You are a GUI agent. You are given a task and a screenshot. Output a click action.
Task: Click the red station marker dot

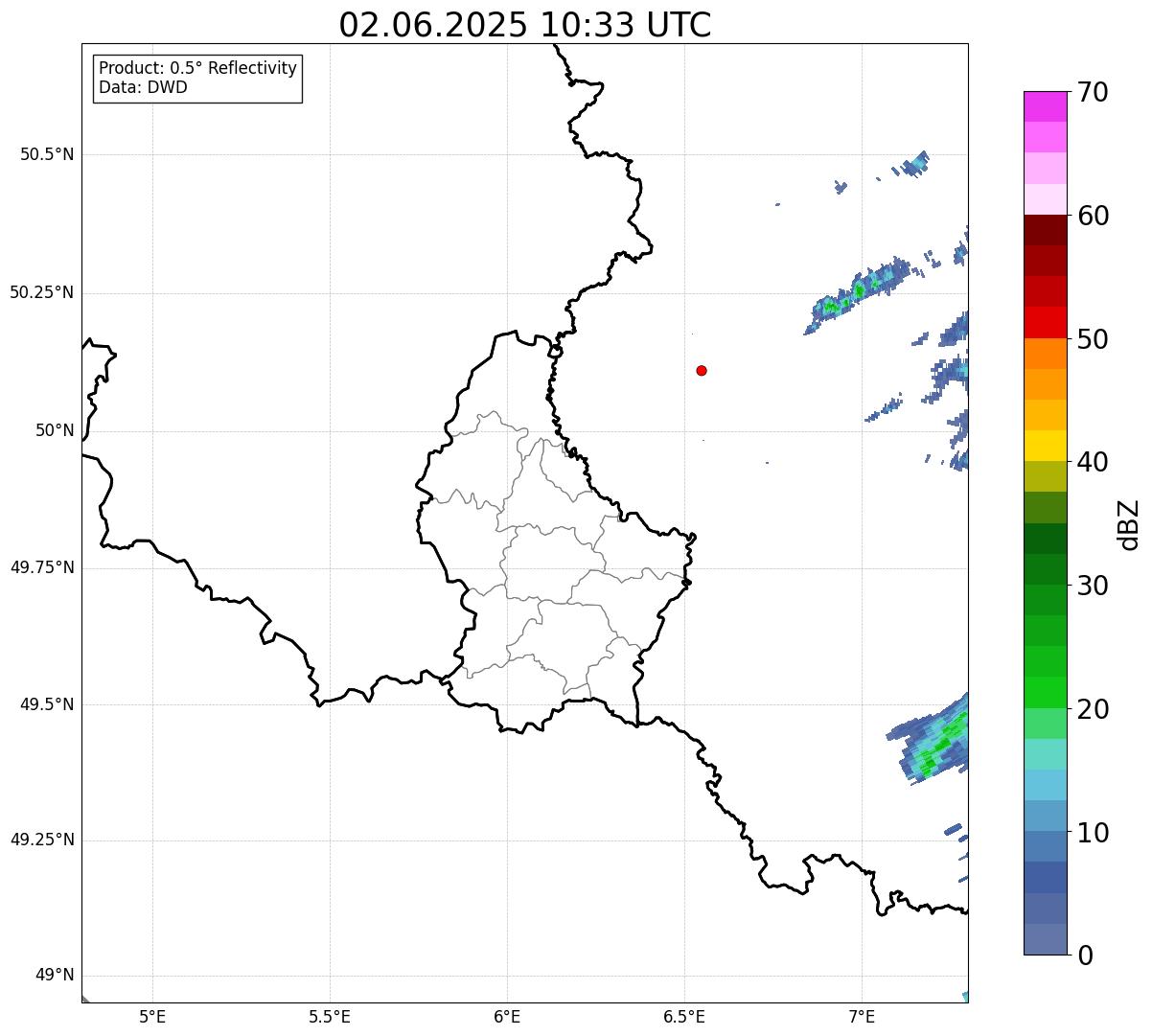pyautogui.click(x=702, y=370)
